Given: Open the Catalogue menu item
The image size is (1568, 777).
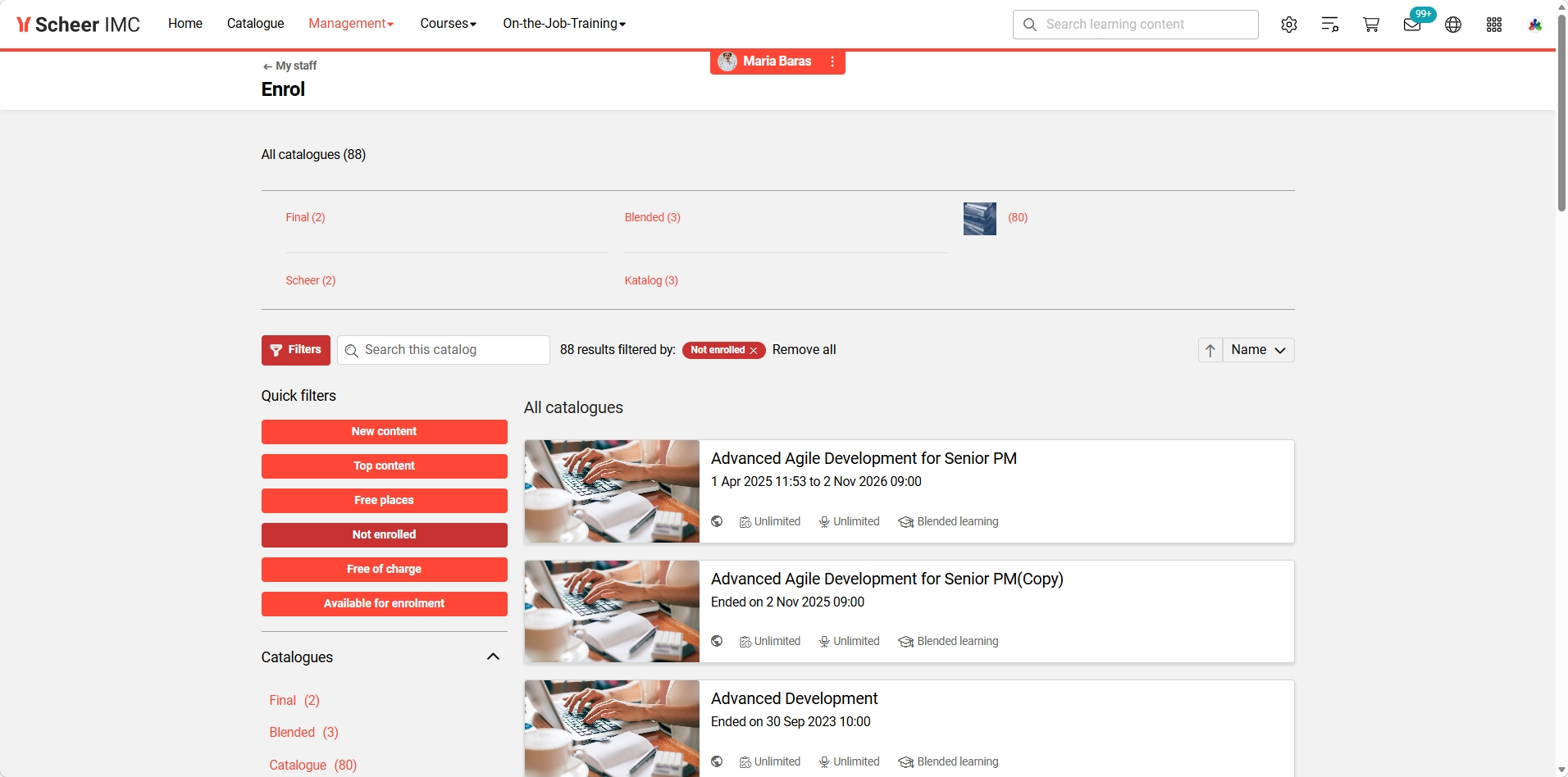Looking at the screenshot, I should coord(256,24).
